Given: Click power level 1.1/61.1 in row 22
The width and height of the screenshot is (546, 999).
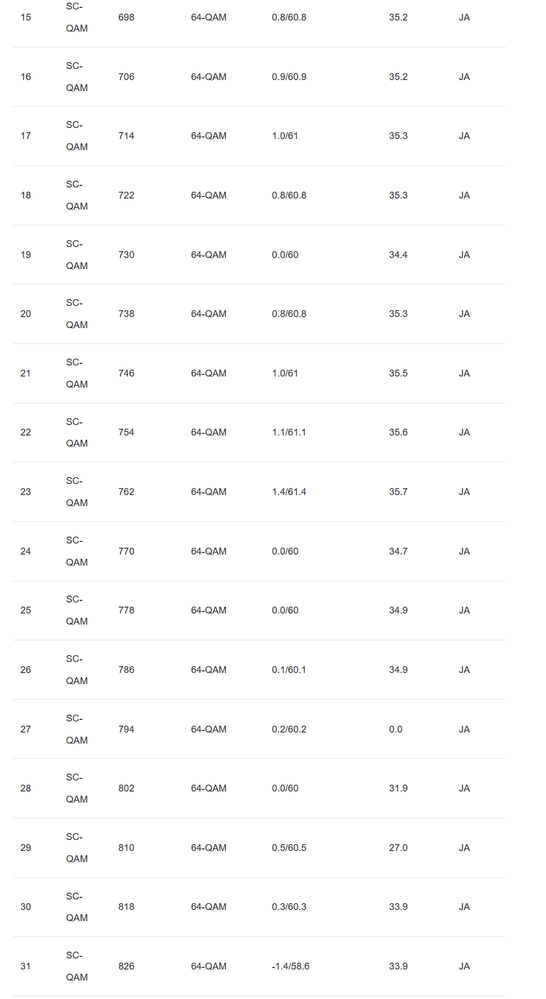Looking at the screenshot, I should (289, 432).
